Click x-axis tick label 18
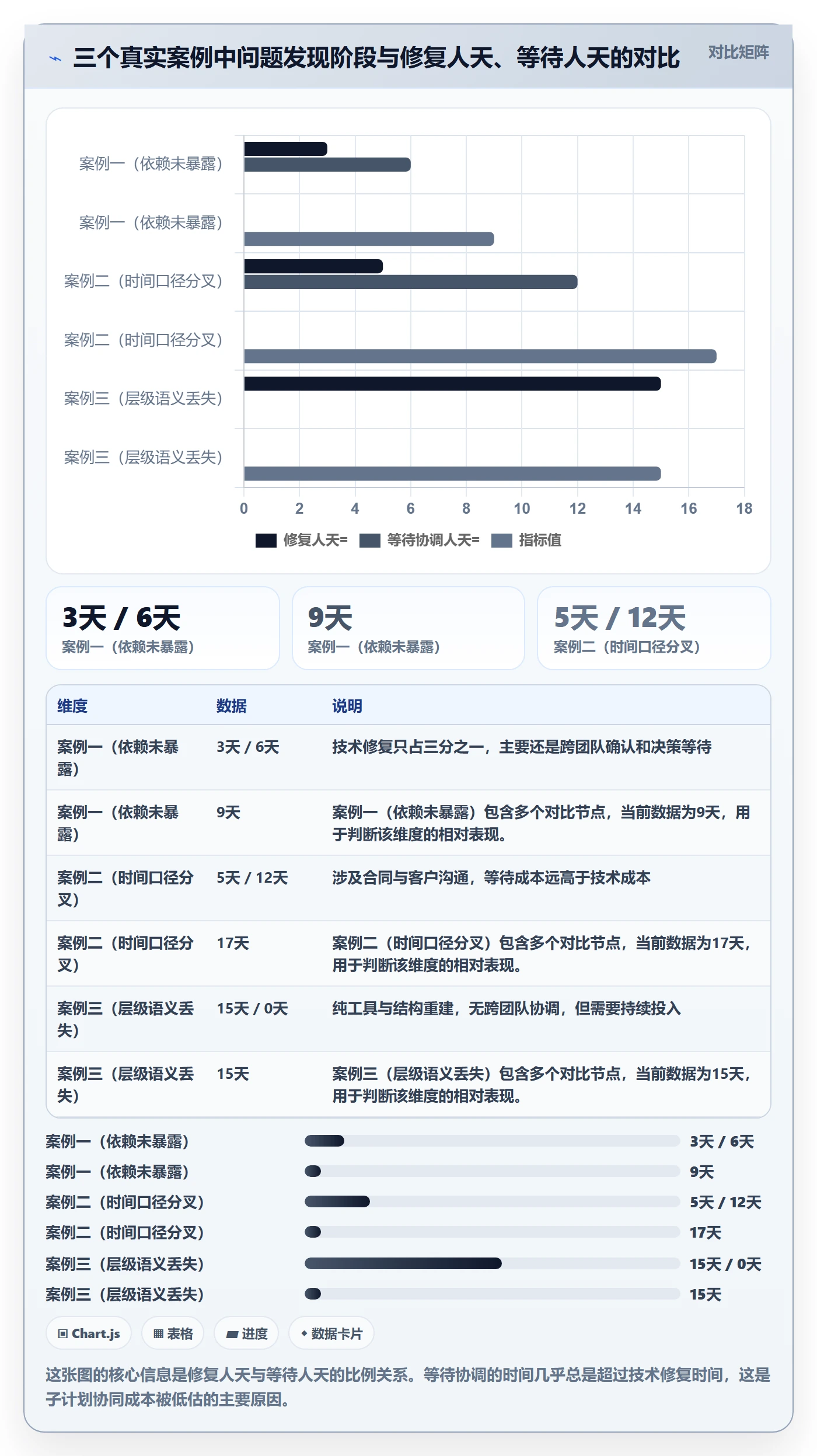The image size is (817, 1456). (744, 508)
